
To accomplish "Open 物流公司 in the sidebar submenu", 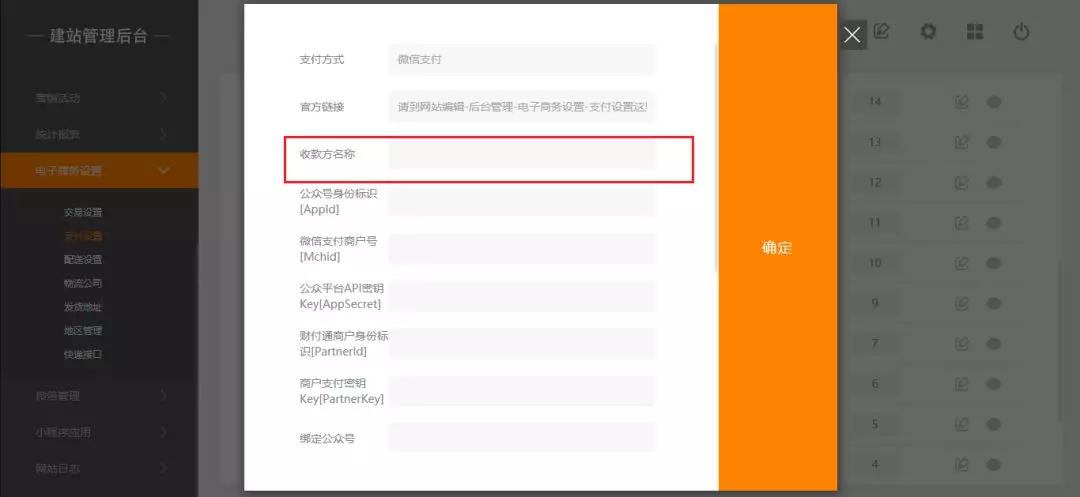I will click(x=83, y=283).
